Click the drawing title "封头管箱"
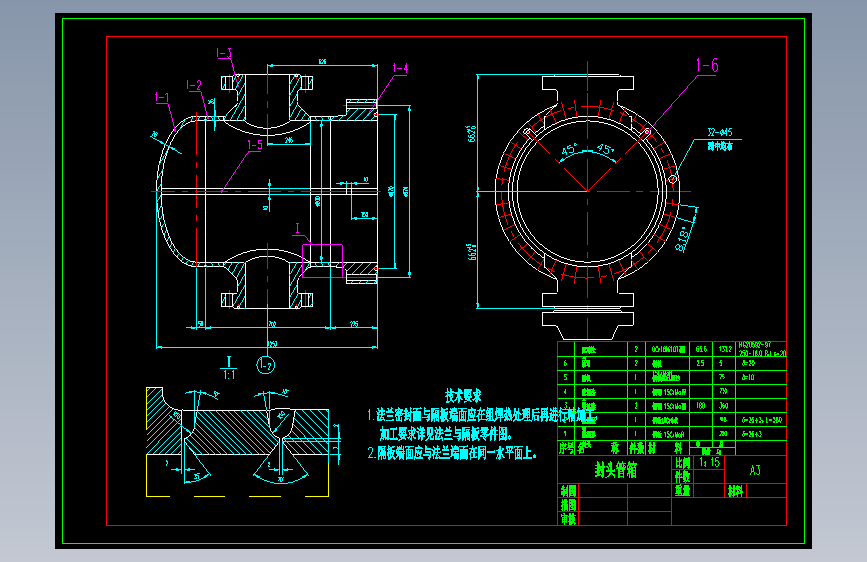The image size is (867, 562). [x=615, y=470]
